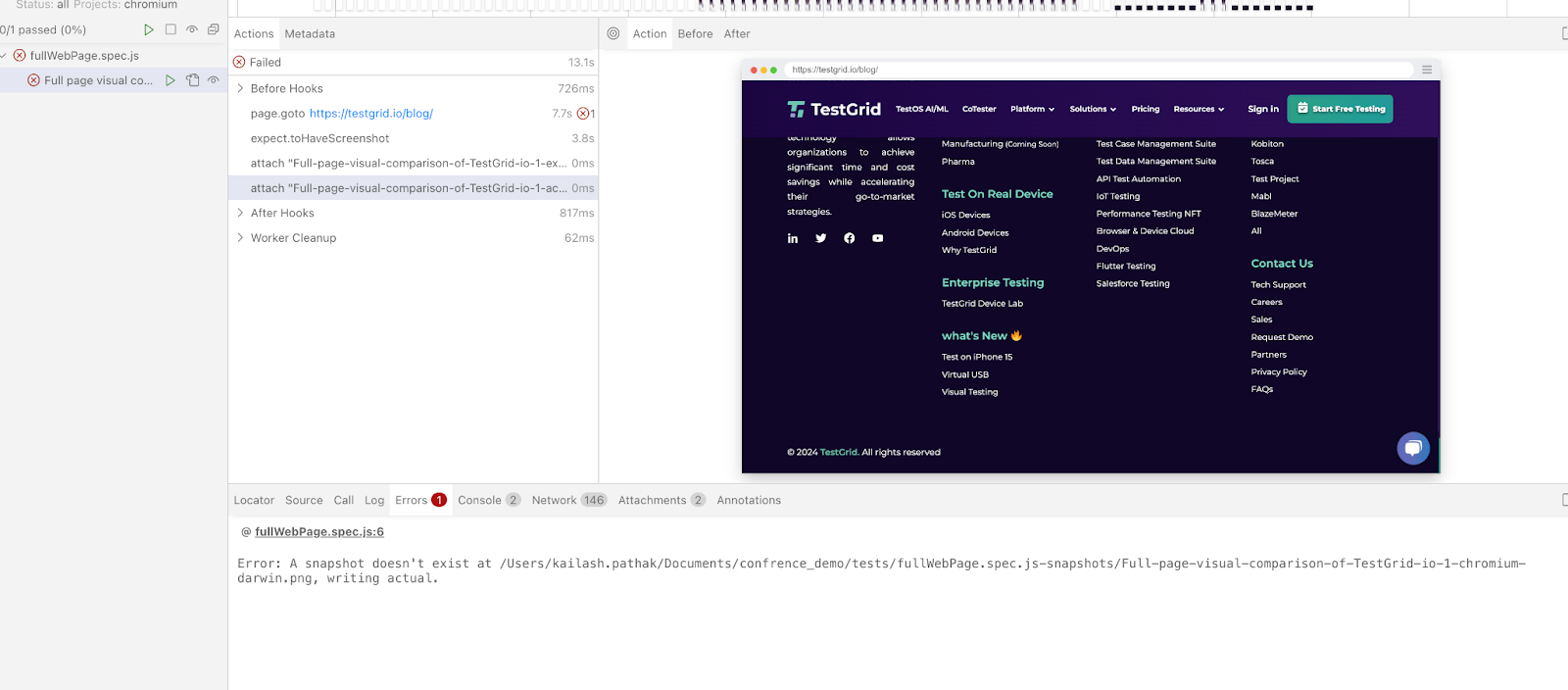Screen dimensions: 1568x690
Task: Click the Failed status row
Action: pyautogui.click(x=414, y=62)
